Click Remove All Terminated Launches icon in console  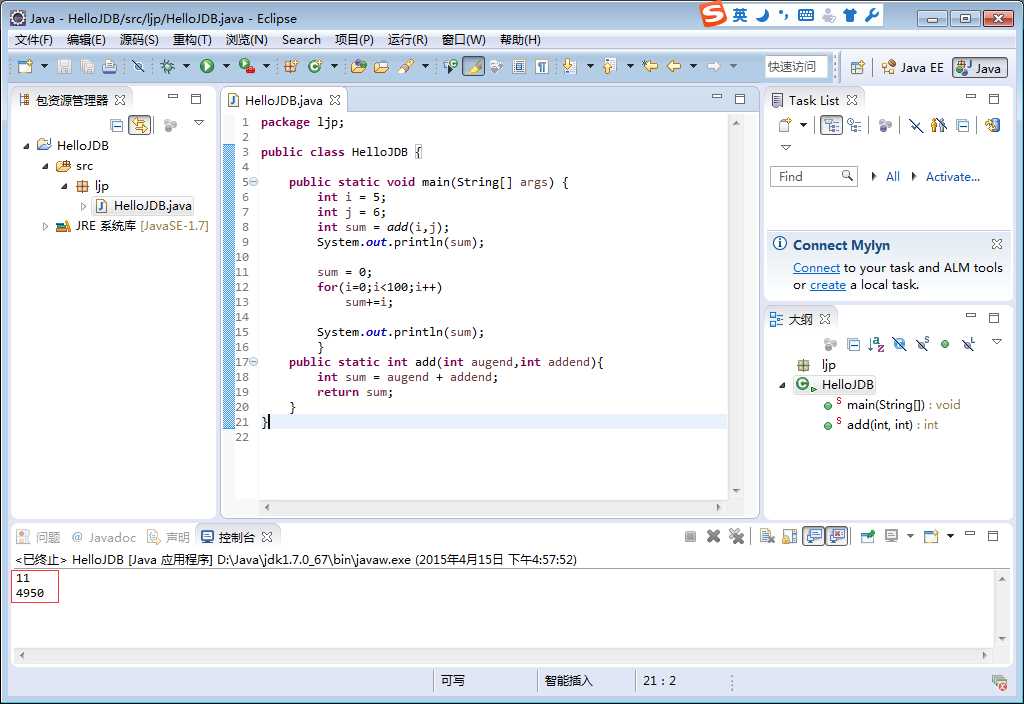(737, 537)
